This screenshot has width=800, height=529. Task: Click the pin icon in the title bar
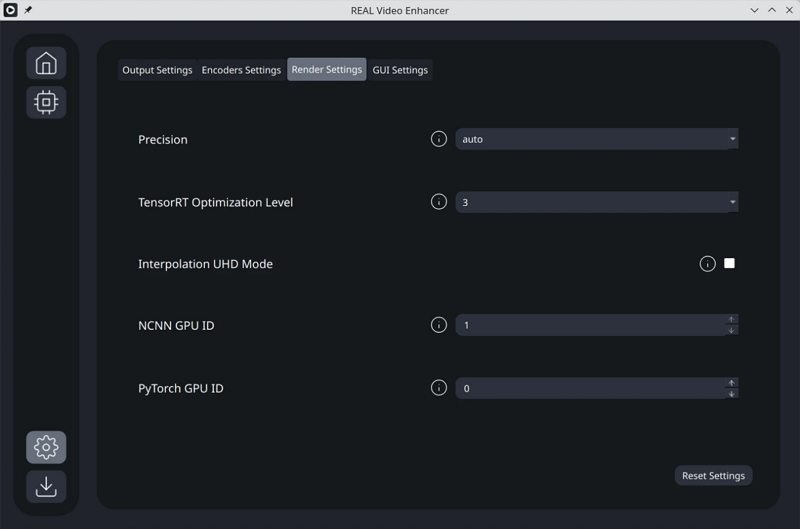coord(28,10)
